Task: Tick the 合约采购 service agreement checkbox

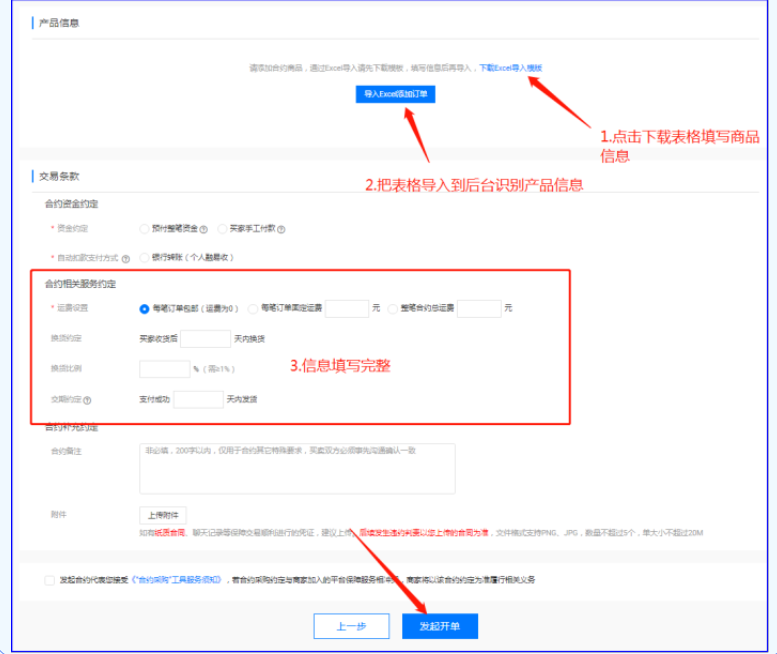Action: [x=50, y=580]
